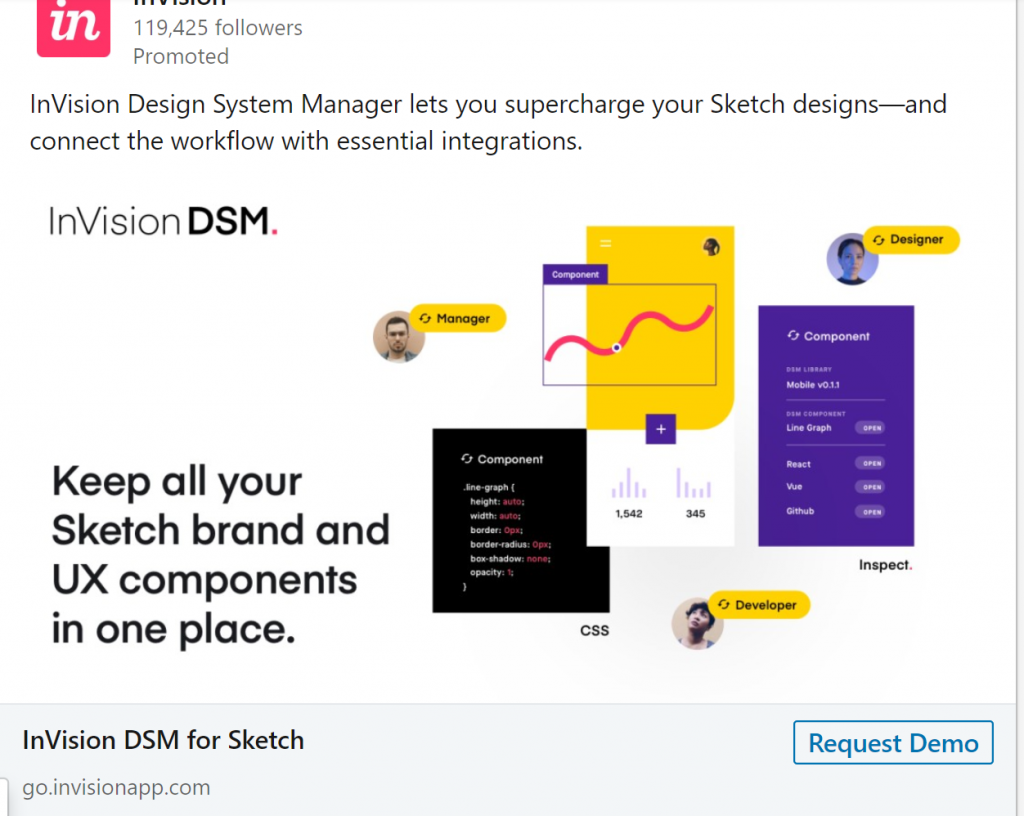1024x816 pixels.
Task: Click the OPEN pill next to Line Graph
Action: pyautogui.click(x=871, y=428)
